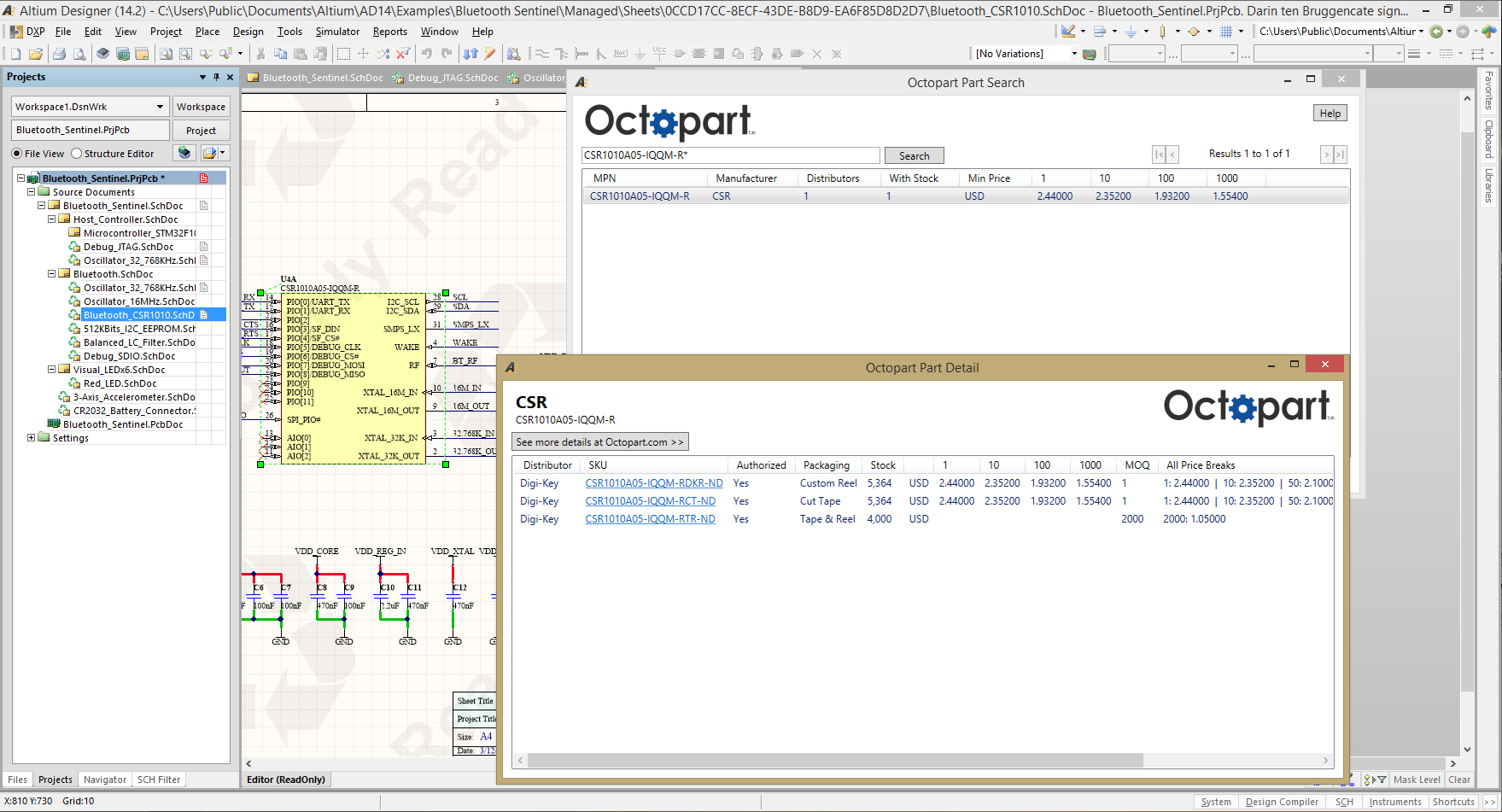Click the green back navigation arrow

(x=1436, y=32)
